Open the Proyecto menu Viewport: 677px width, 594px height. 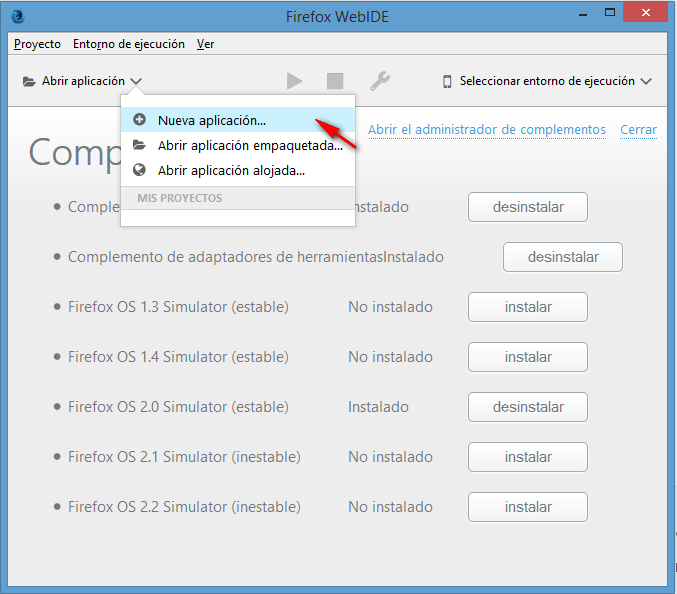pos(37,44)
